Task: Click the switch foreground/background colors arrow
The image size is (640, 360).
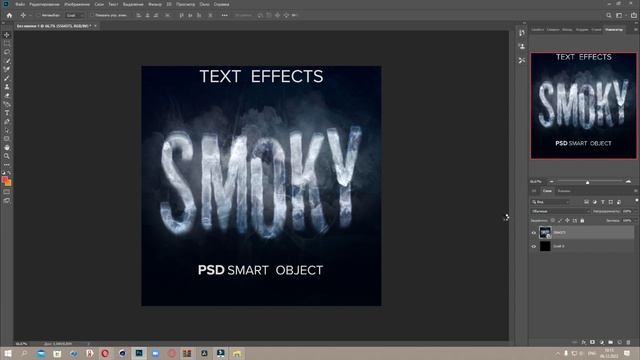Action: click(9, 173)
